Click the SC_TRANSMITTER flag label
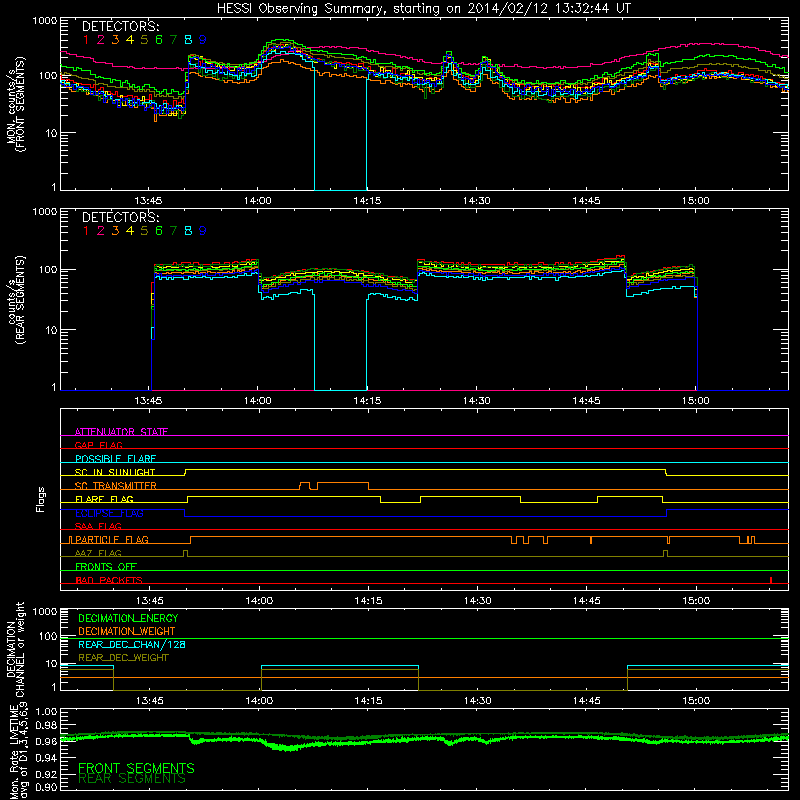The width and height of the screenshot is (800, 800). pos(116,485)
